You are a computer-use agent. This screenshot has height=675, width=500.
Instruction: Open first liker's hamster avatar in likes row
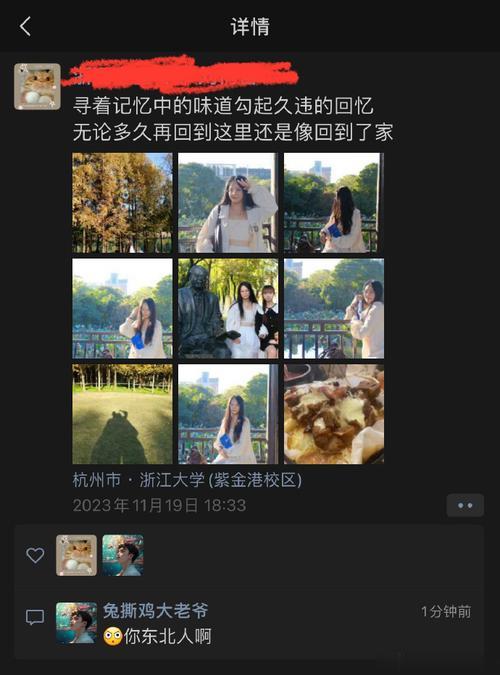point(76,555)
